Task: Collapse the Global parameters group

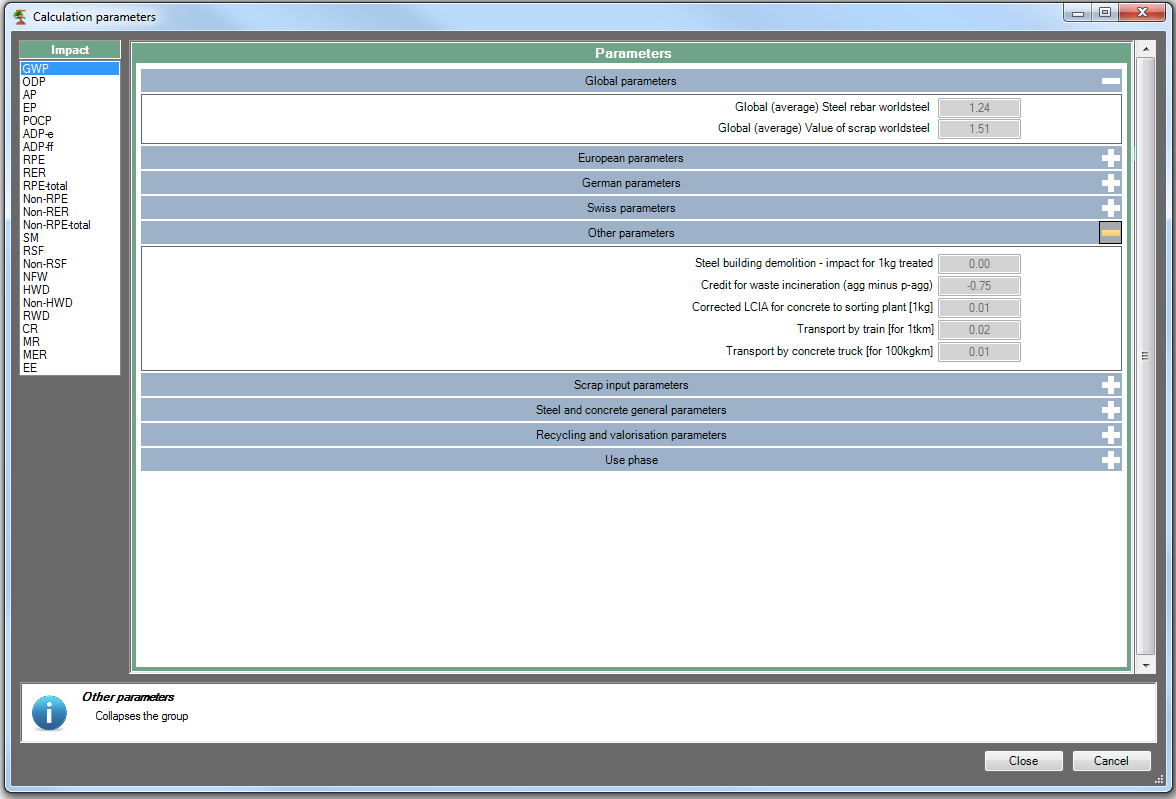Action: (1111, 81)
